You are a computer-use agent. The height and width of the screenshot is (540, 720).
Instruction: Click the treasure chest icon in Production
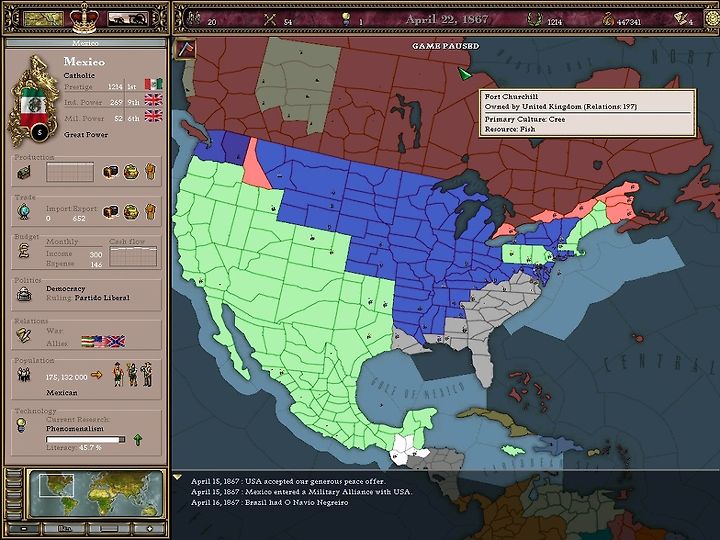pos(110,172)
